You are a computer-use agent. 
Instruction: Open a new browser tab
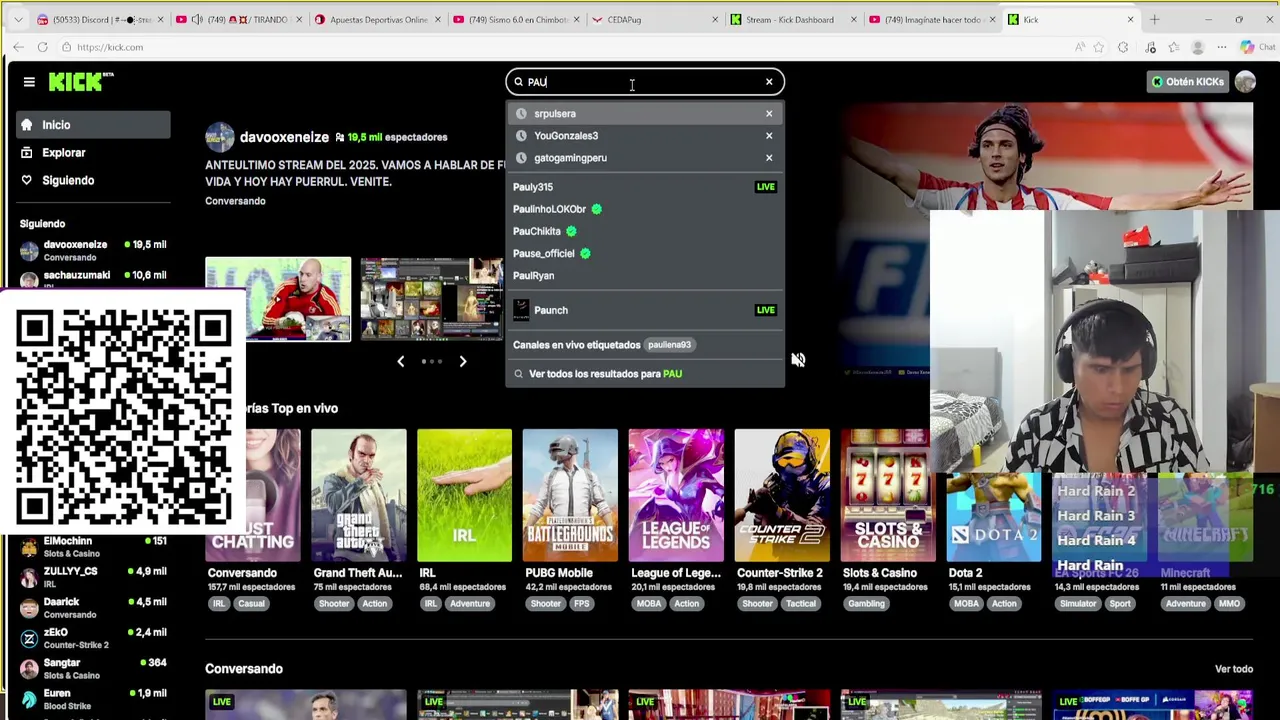(x=1154, y=19)
